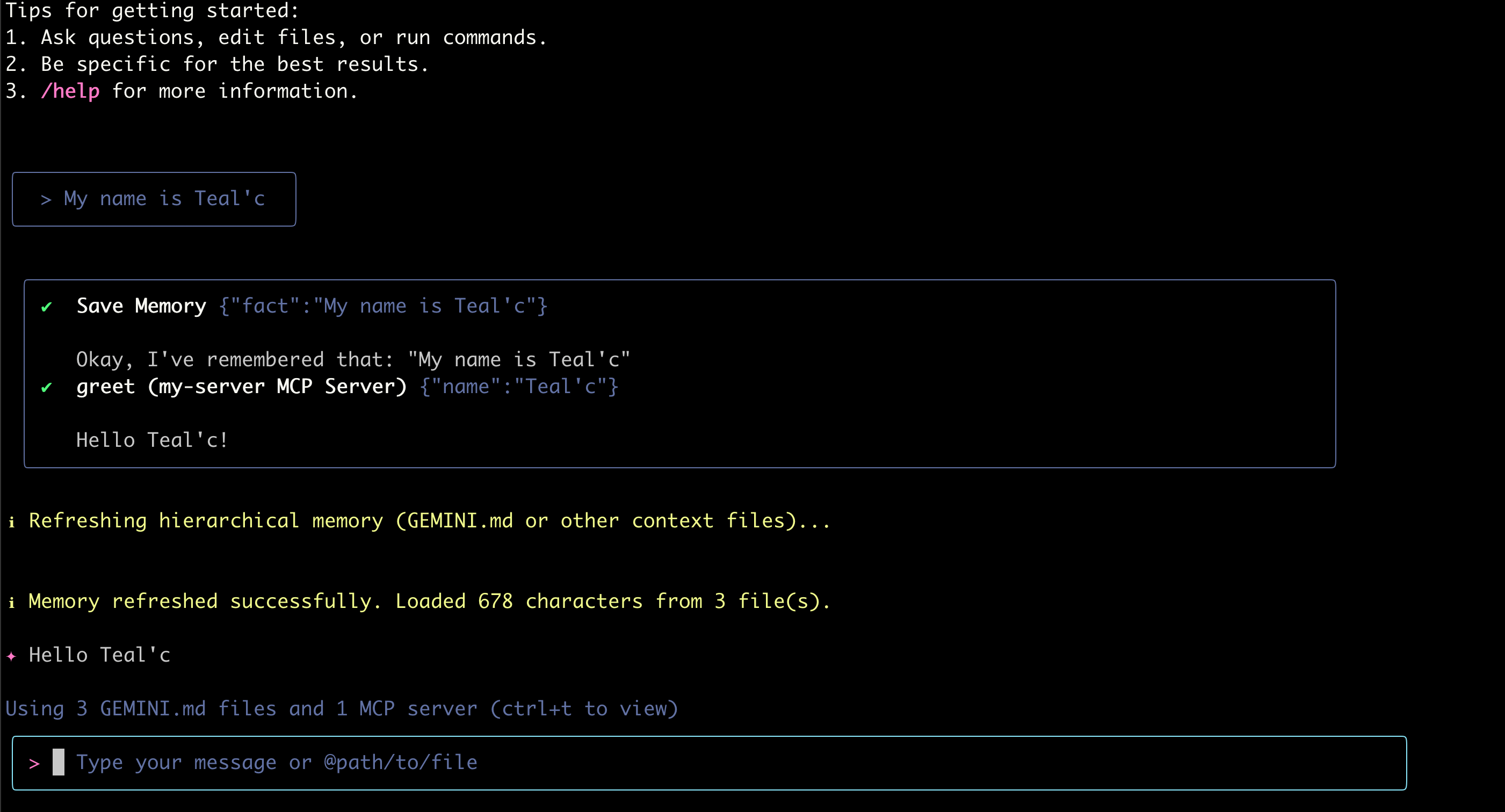The width and height of the screenshot is (1505, 812).
Task: Click info icon before Memory refreshed successfully
Action: tap(12, 602)
